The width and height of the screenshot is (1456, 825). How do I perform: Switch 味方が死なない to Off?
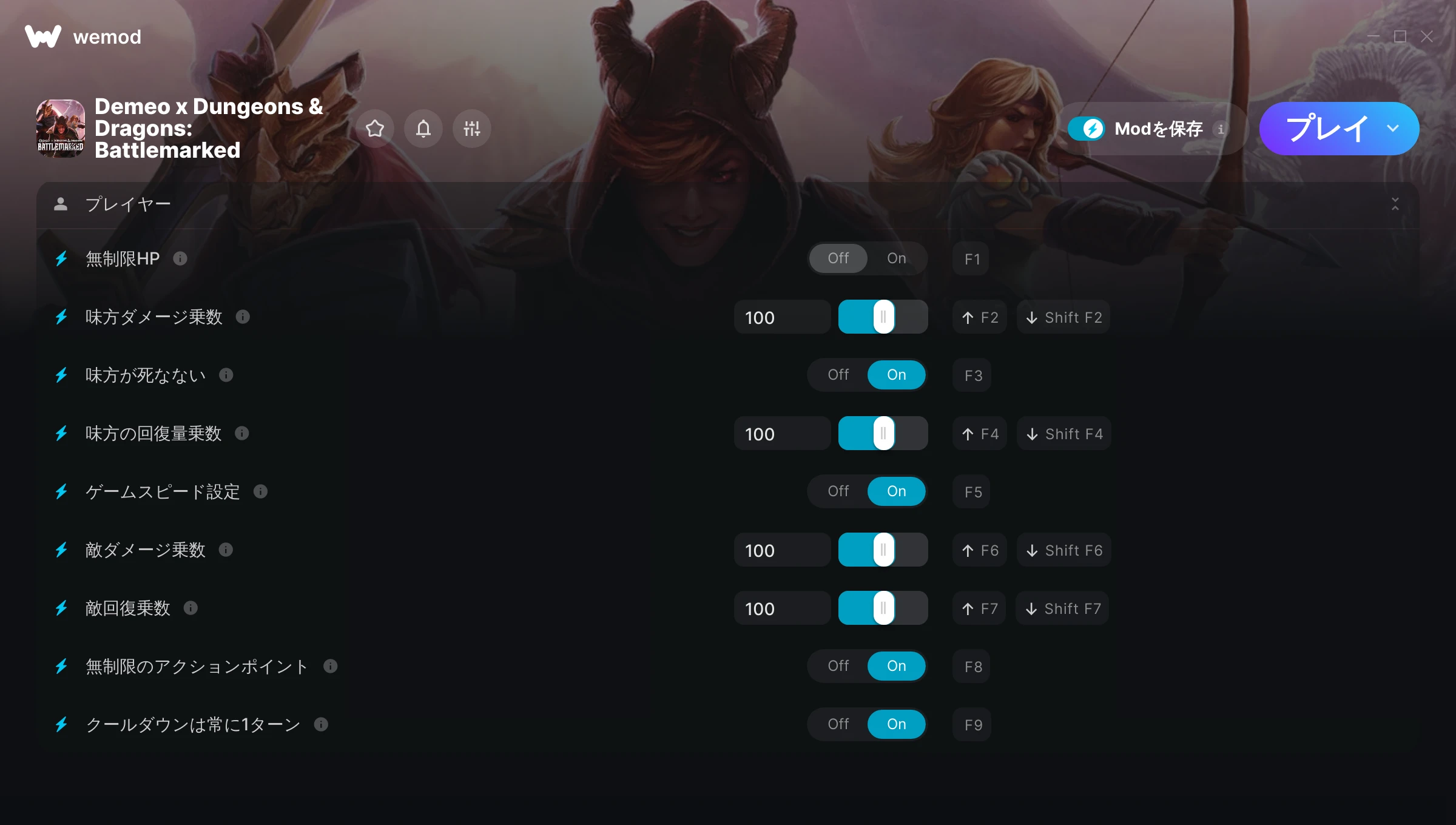click(x=838, y=375)
